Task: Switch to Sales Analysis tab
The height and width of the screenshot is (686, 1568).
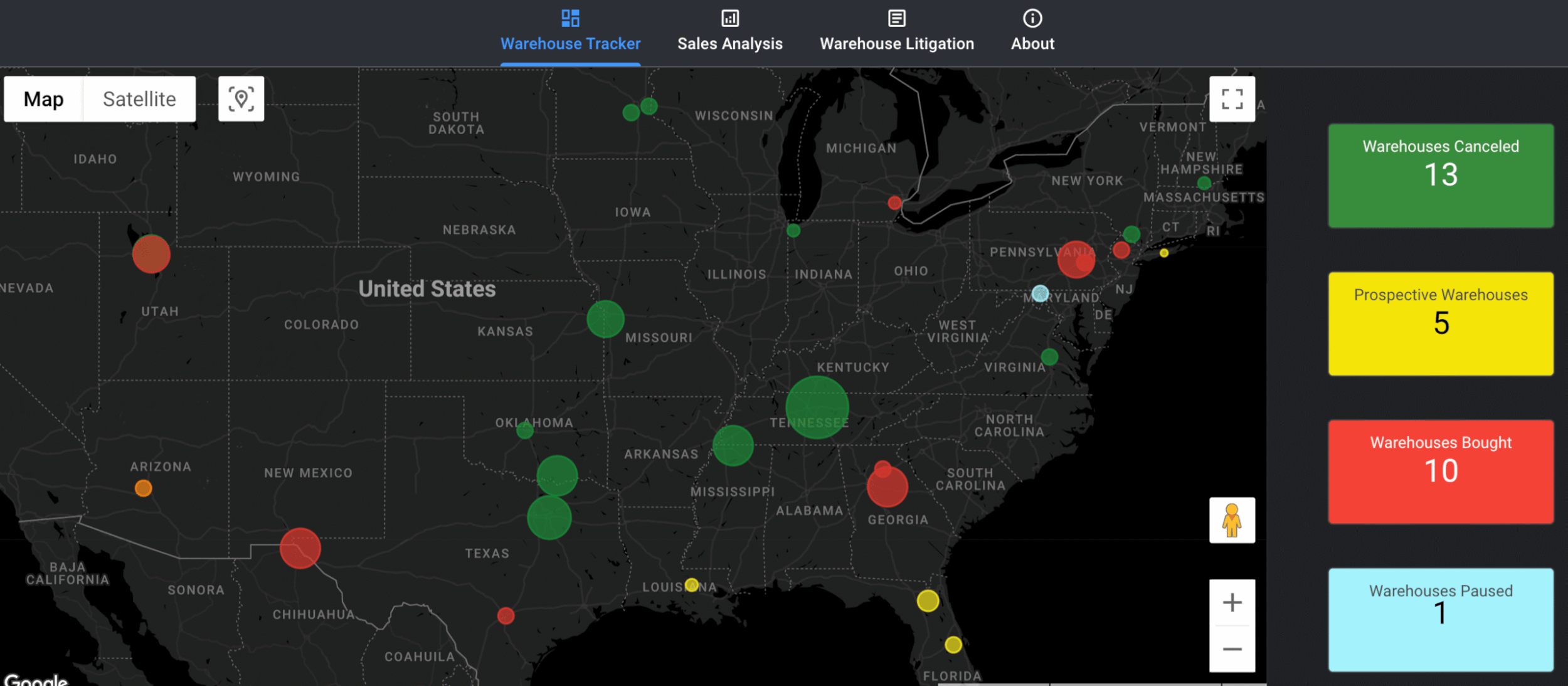Action: click(x=730, y=31)
